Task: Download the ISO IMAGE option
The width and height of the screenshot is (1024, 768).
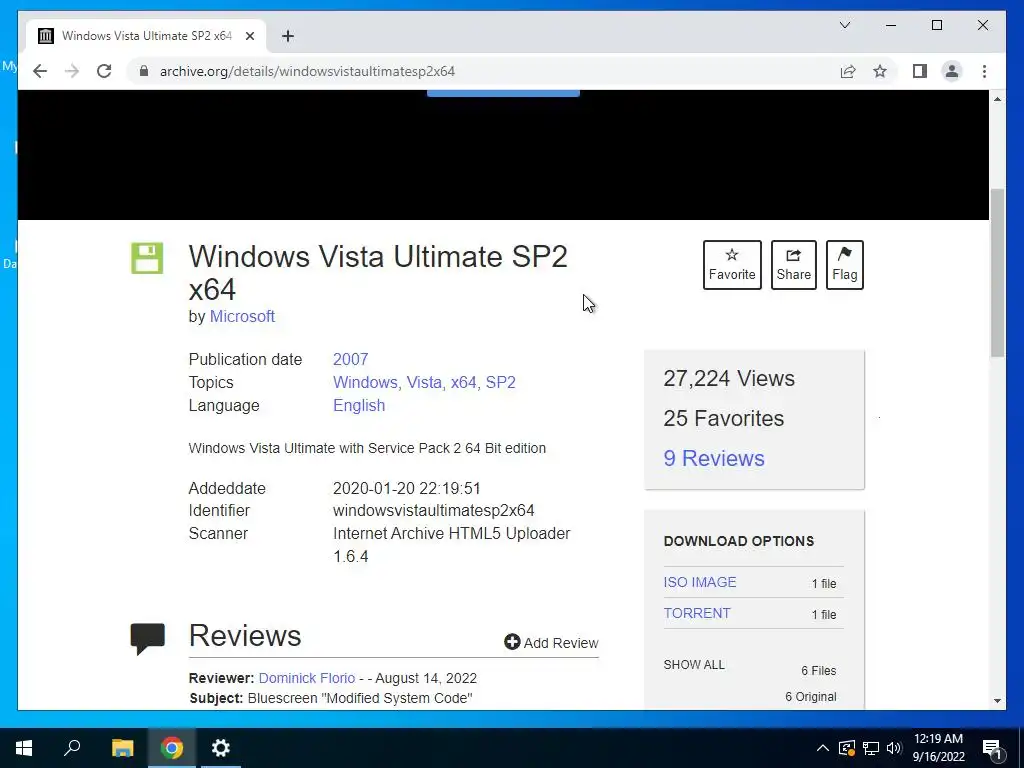Action: coord(699,582)
